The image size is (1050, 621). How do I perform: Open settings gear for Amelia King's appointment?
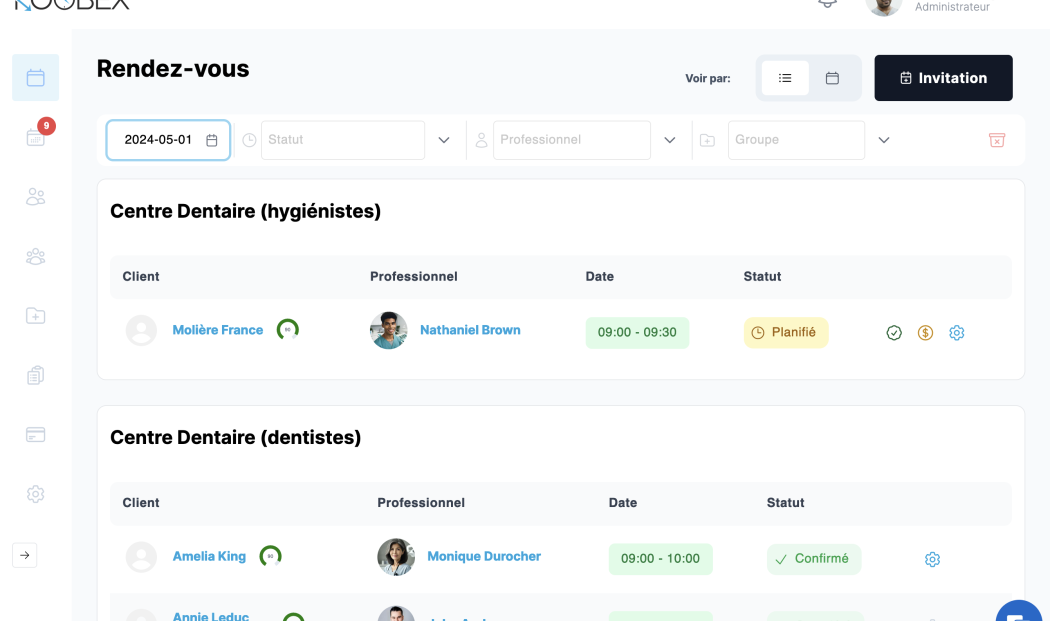tap(932, 559)
